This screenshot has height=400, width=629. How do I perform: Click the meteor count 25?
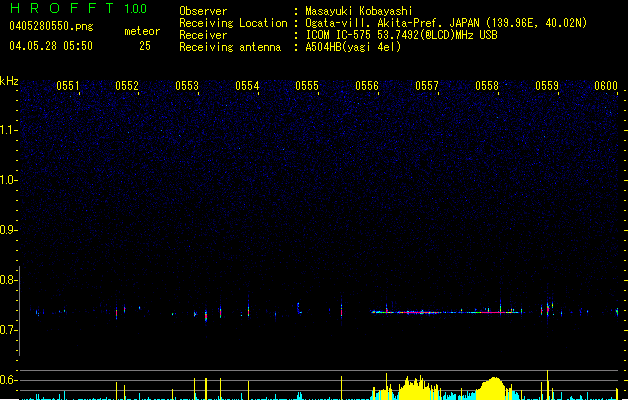(x=145, y=46)
